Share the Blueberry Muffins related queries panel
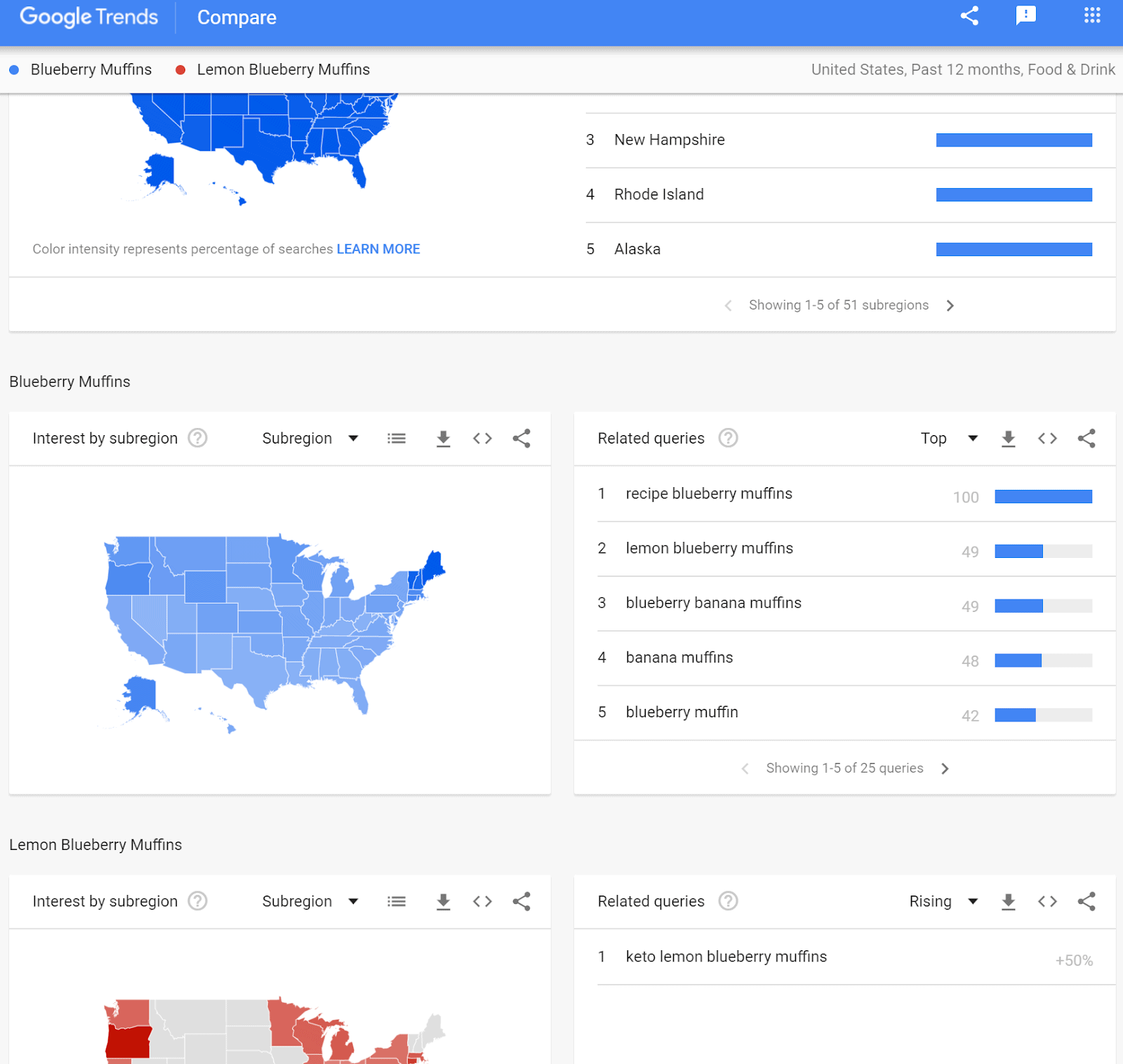The image size is (1123, 1064). 1086,438
